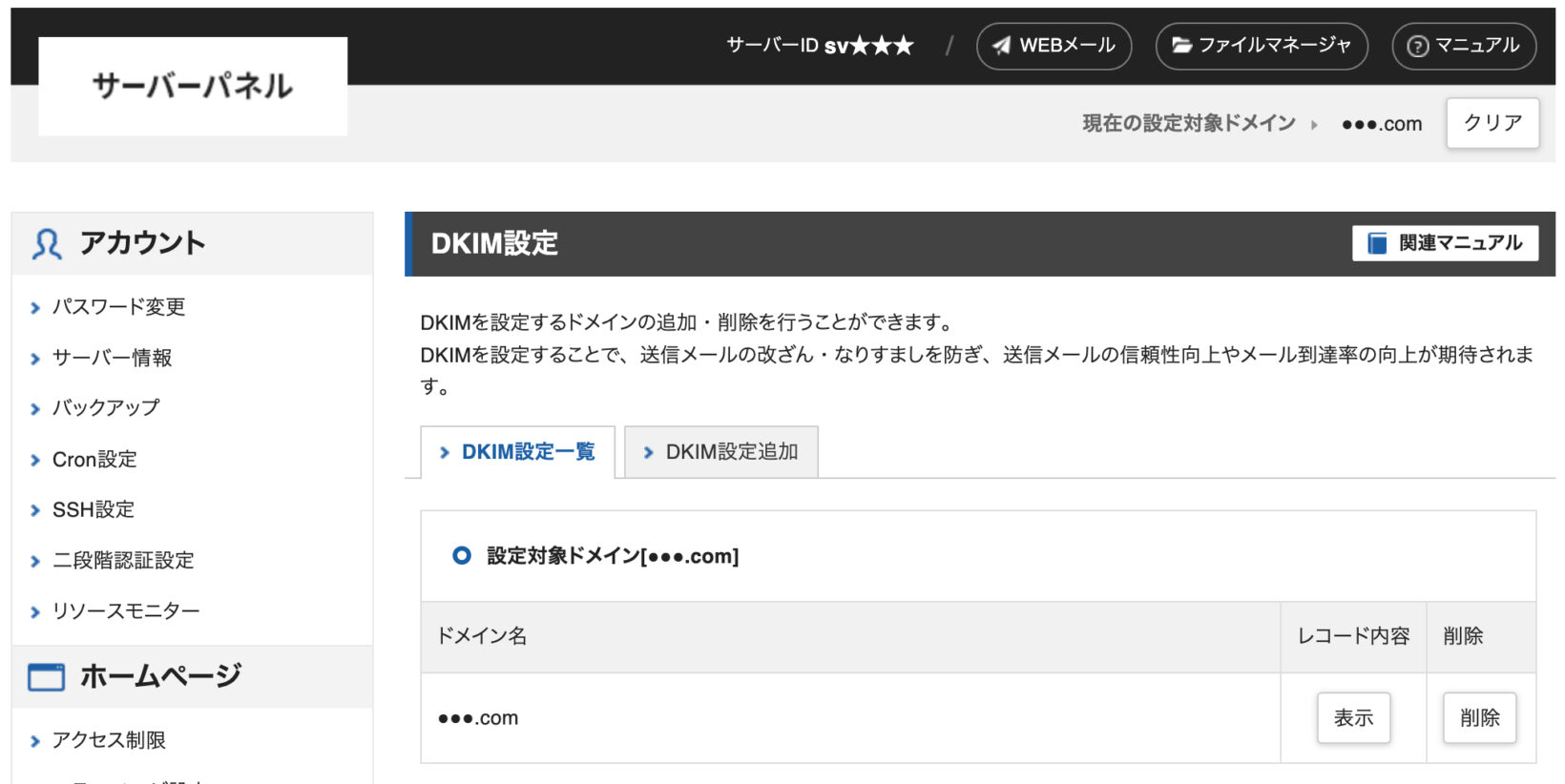Open リソースモニター in the sidebar
Viewport: 1565px width, 784px height.
tap(126, 611)
